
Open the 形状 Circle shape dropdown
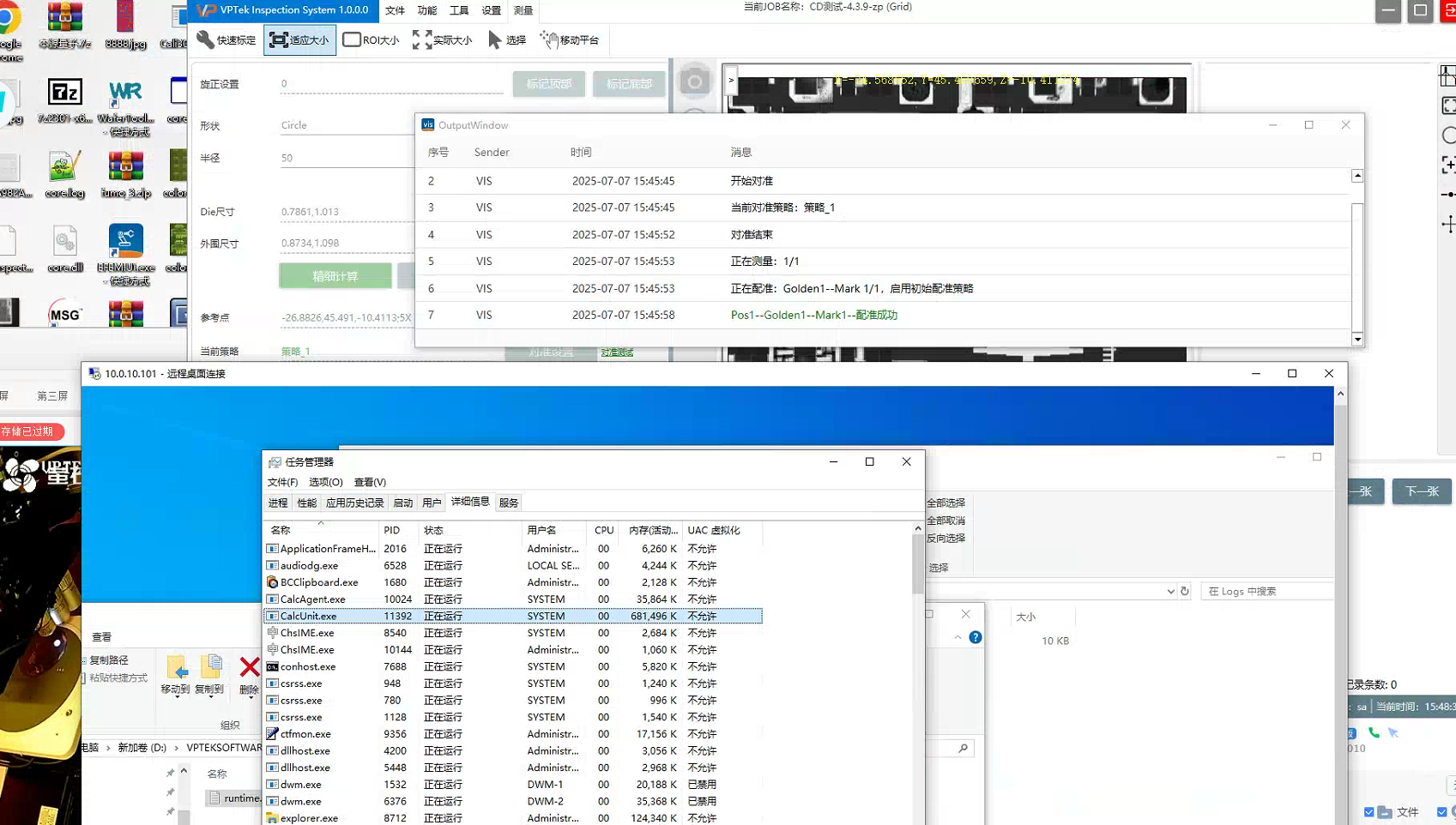[x=347, y=125]
